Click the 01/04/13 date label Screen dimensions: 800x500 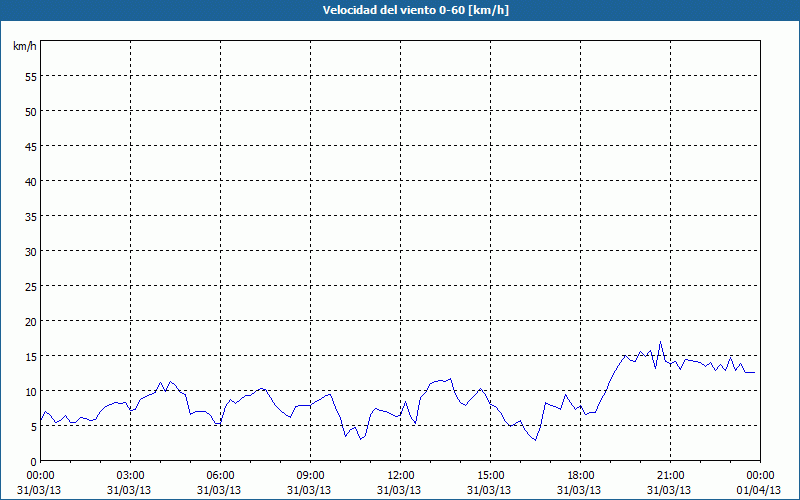[759, 490]
